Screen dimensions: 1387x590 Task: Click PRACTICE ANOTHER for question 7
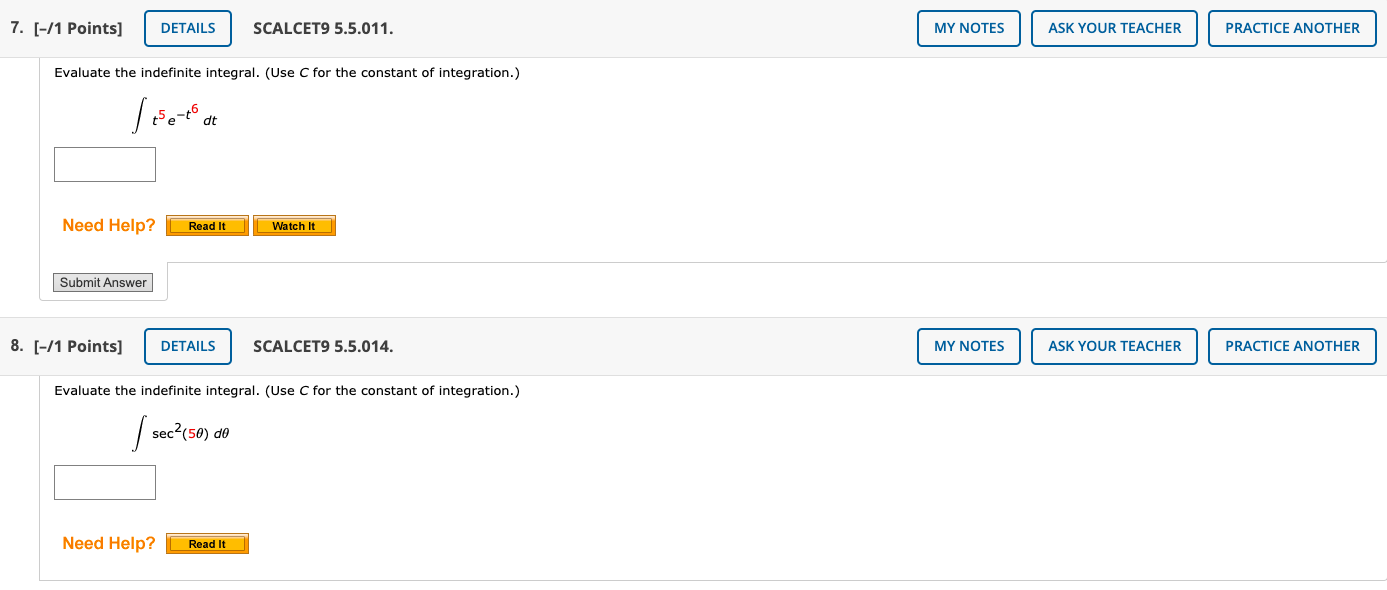[x=1292, y=28]
